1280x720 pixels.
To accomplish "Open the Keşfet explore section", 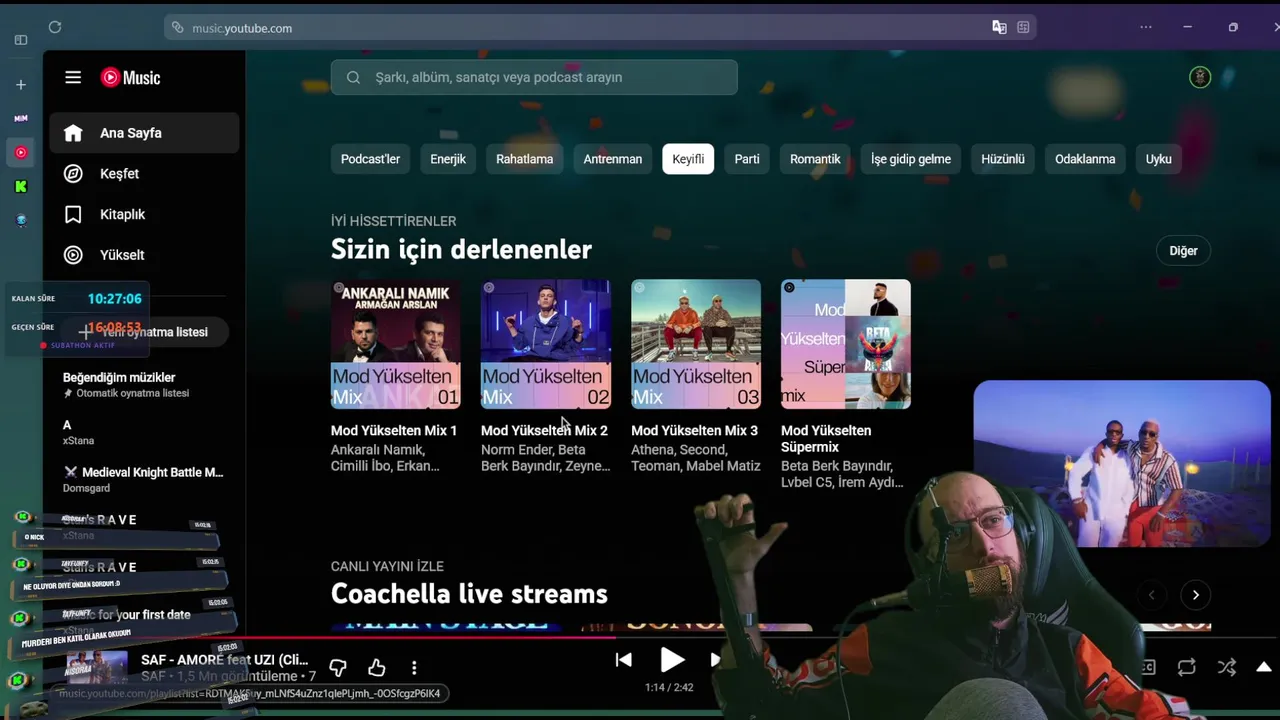I will click(144, 174).
